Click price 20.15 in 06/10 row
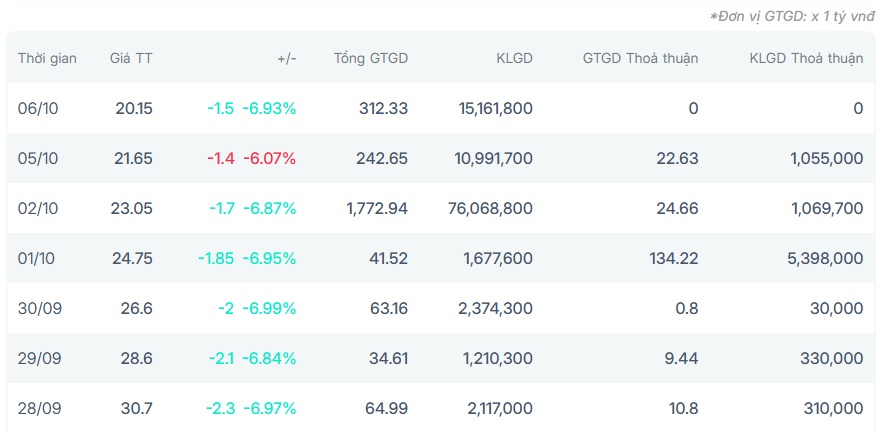 tap(134, 108)
